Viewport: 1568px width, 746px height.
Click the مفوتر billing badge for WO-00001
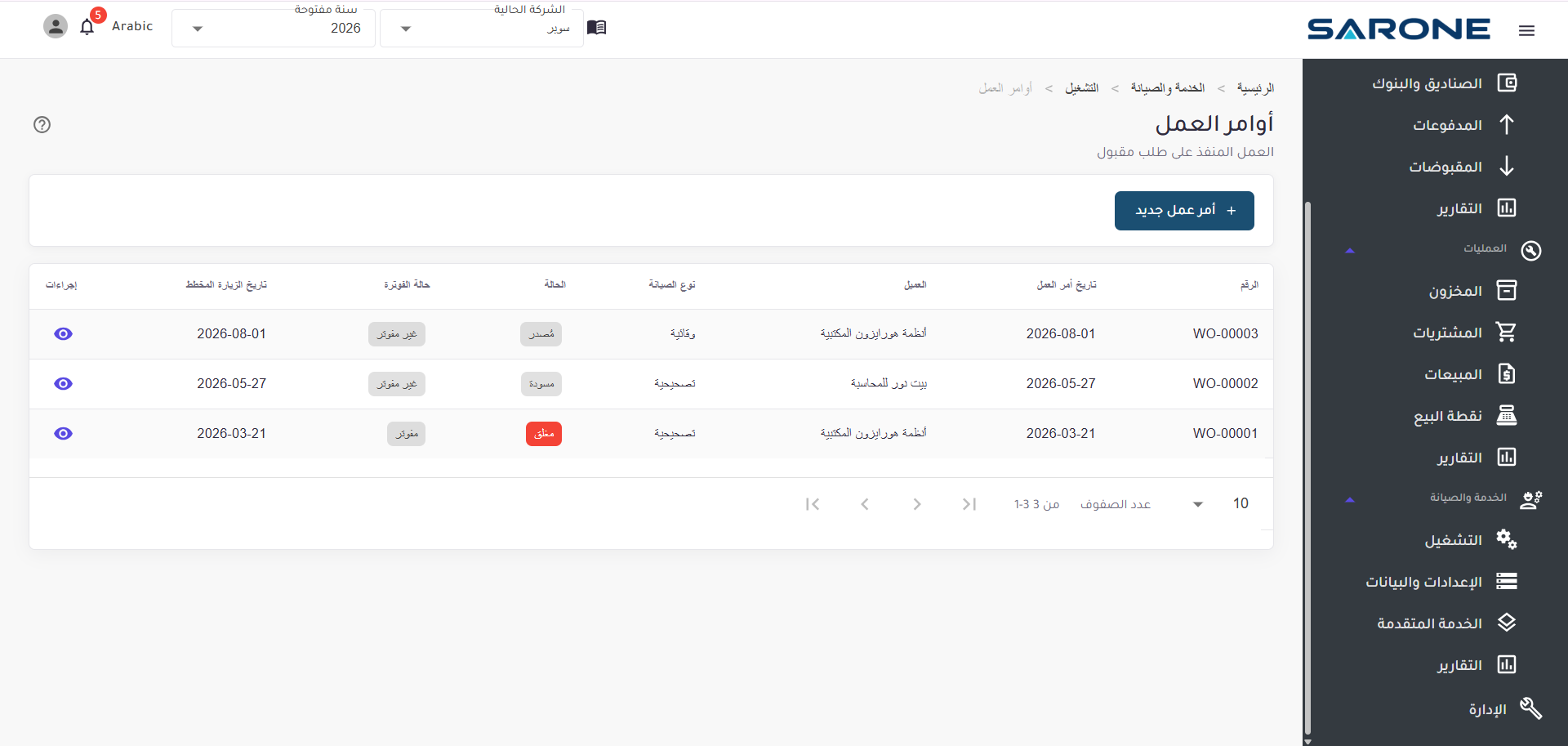(x=407, y=433)
